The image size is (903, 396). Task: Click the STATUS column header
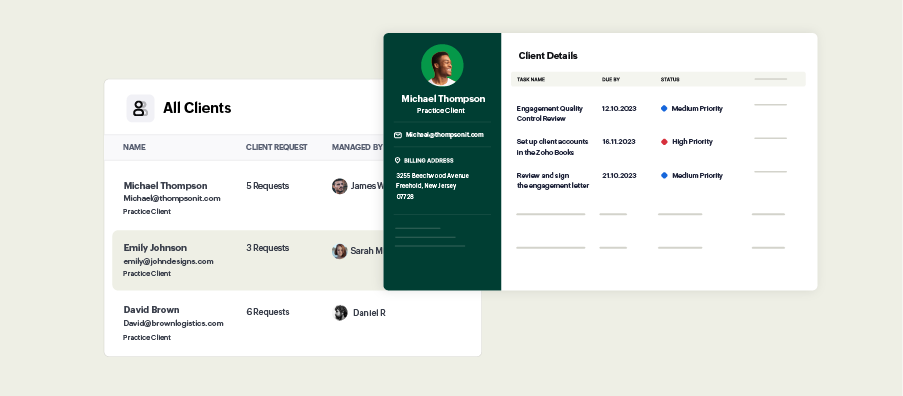[670, 79]
